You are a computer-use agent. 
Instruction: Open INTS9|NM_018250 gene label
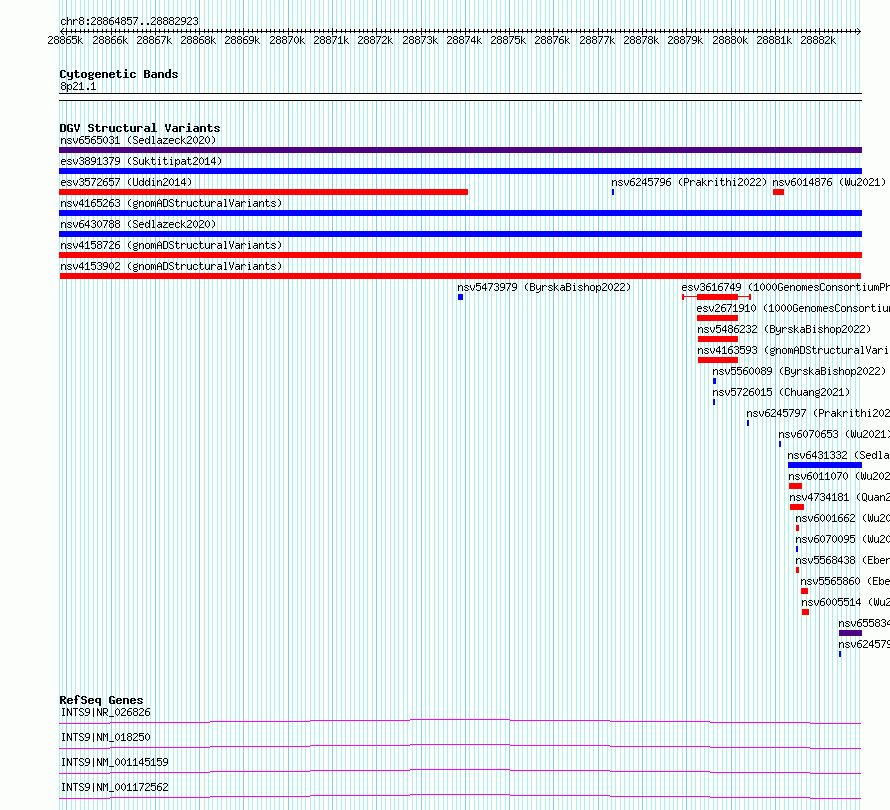click(x=106, y=737)
